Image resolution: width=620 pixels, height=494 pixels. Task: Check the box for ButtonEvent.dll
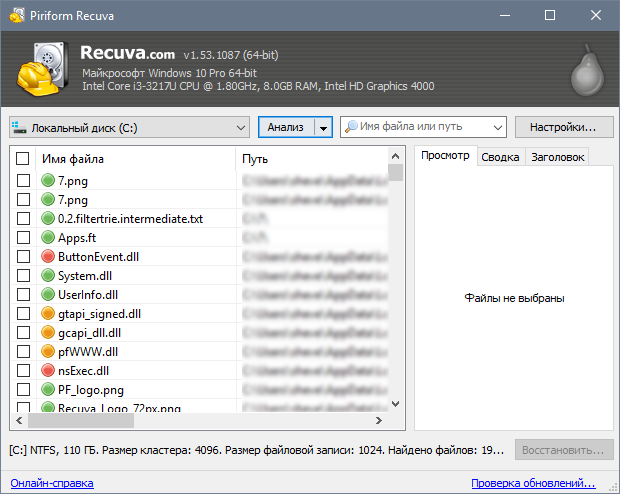click(23, 256)
